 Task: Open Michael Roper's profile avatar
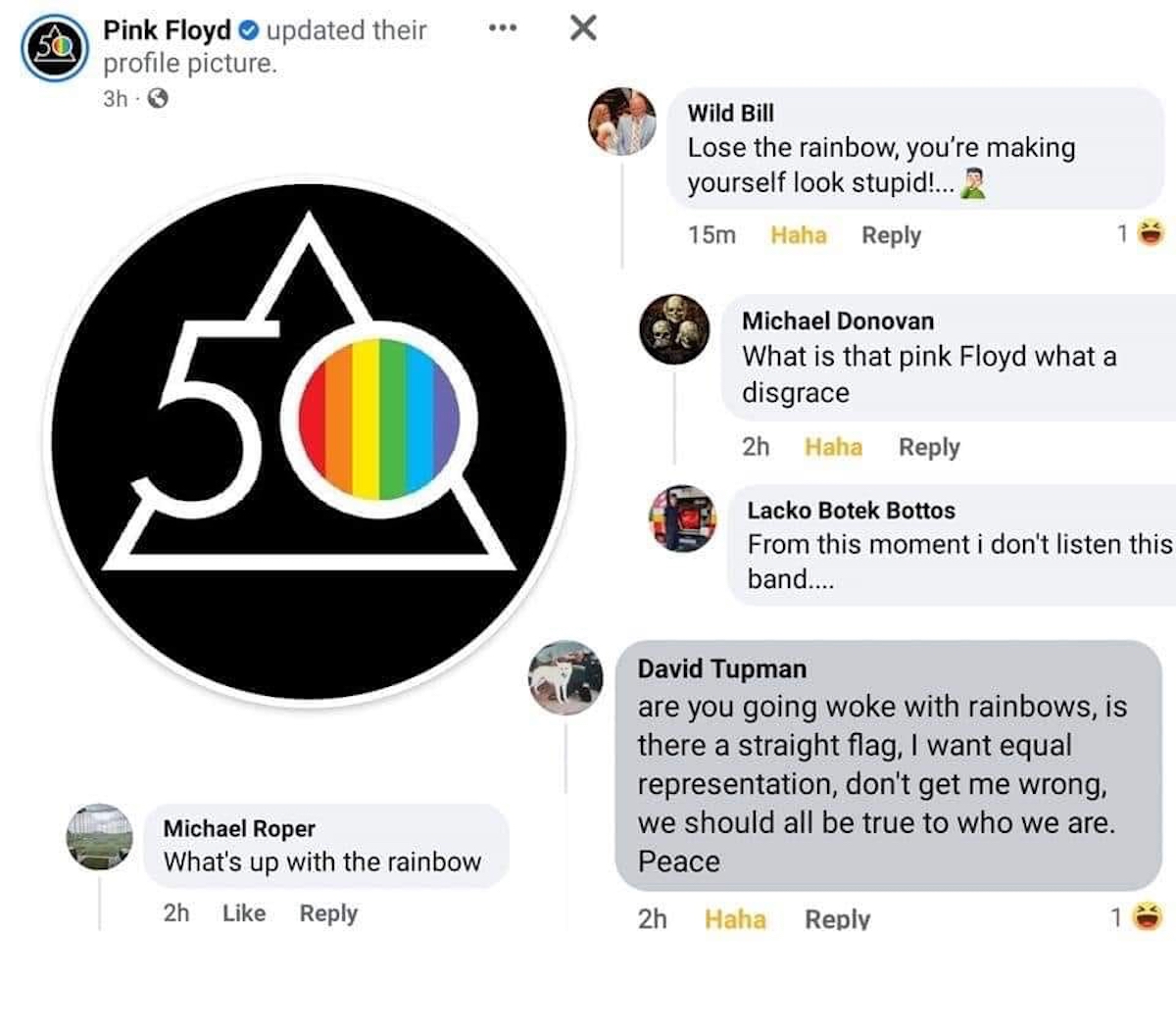pos(100,837)
